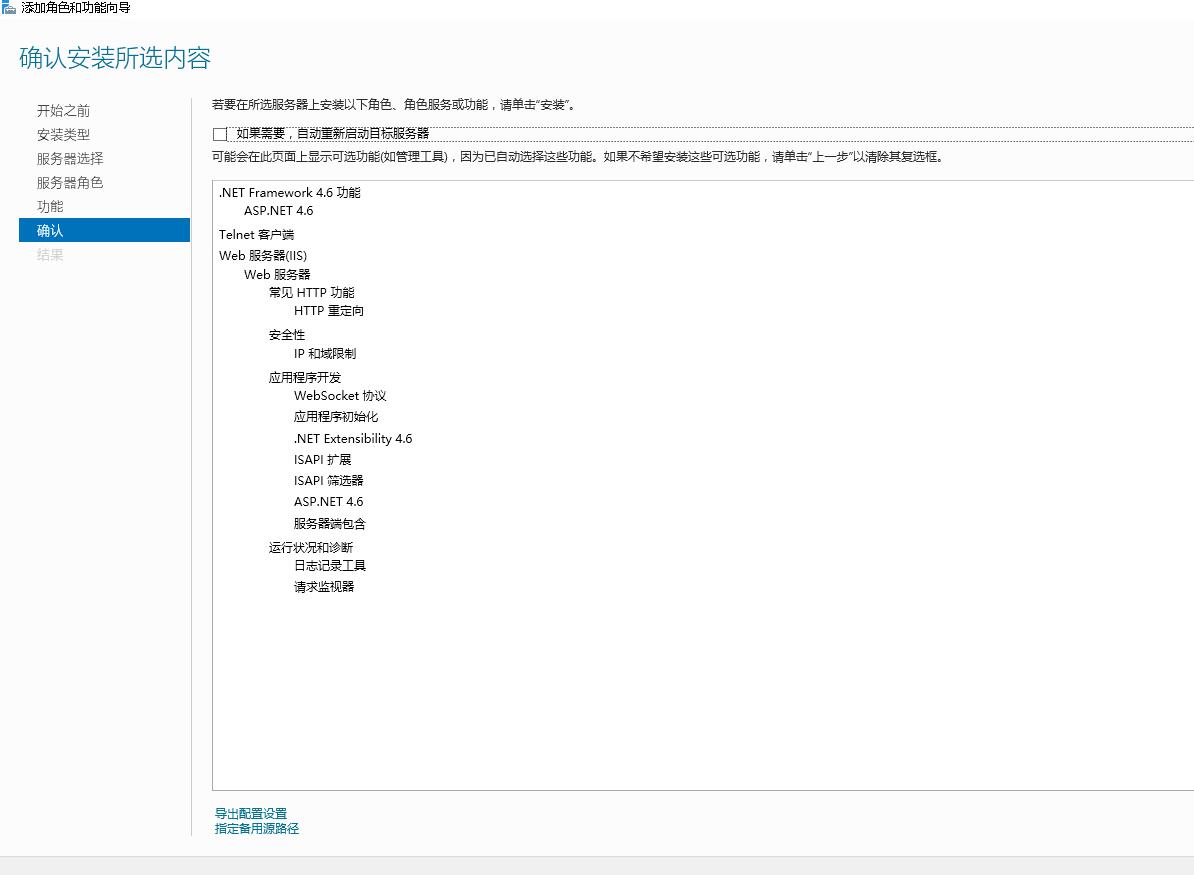Screen dimensions: 1194x875
Task: Select the Telnet 客户端 entry
Action: [x=257, y=235]
